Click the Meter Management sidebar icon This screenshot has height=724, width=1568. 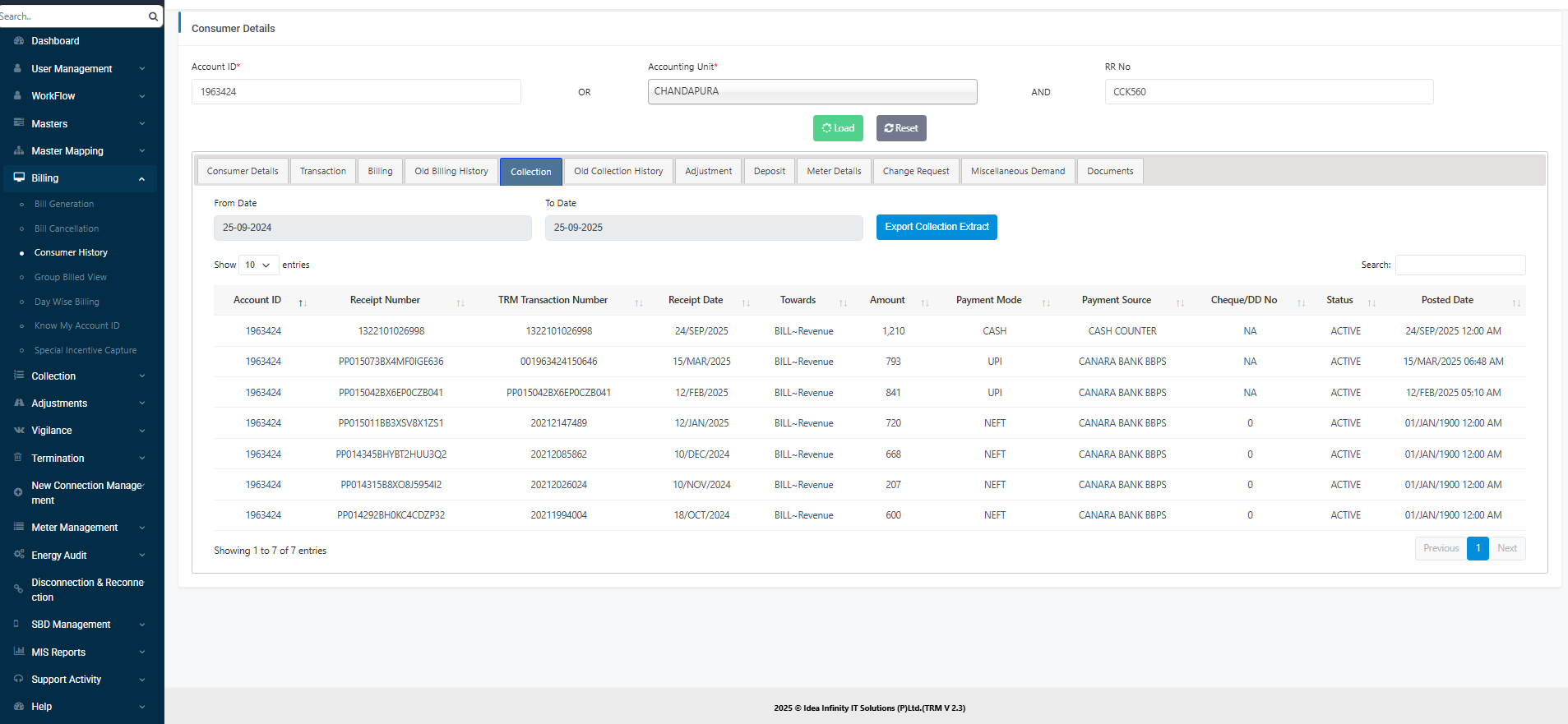[18, 528]
